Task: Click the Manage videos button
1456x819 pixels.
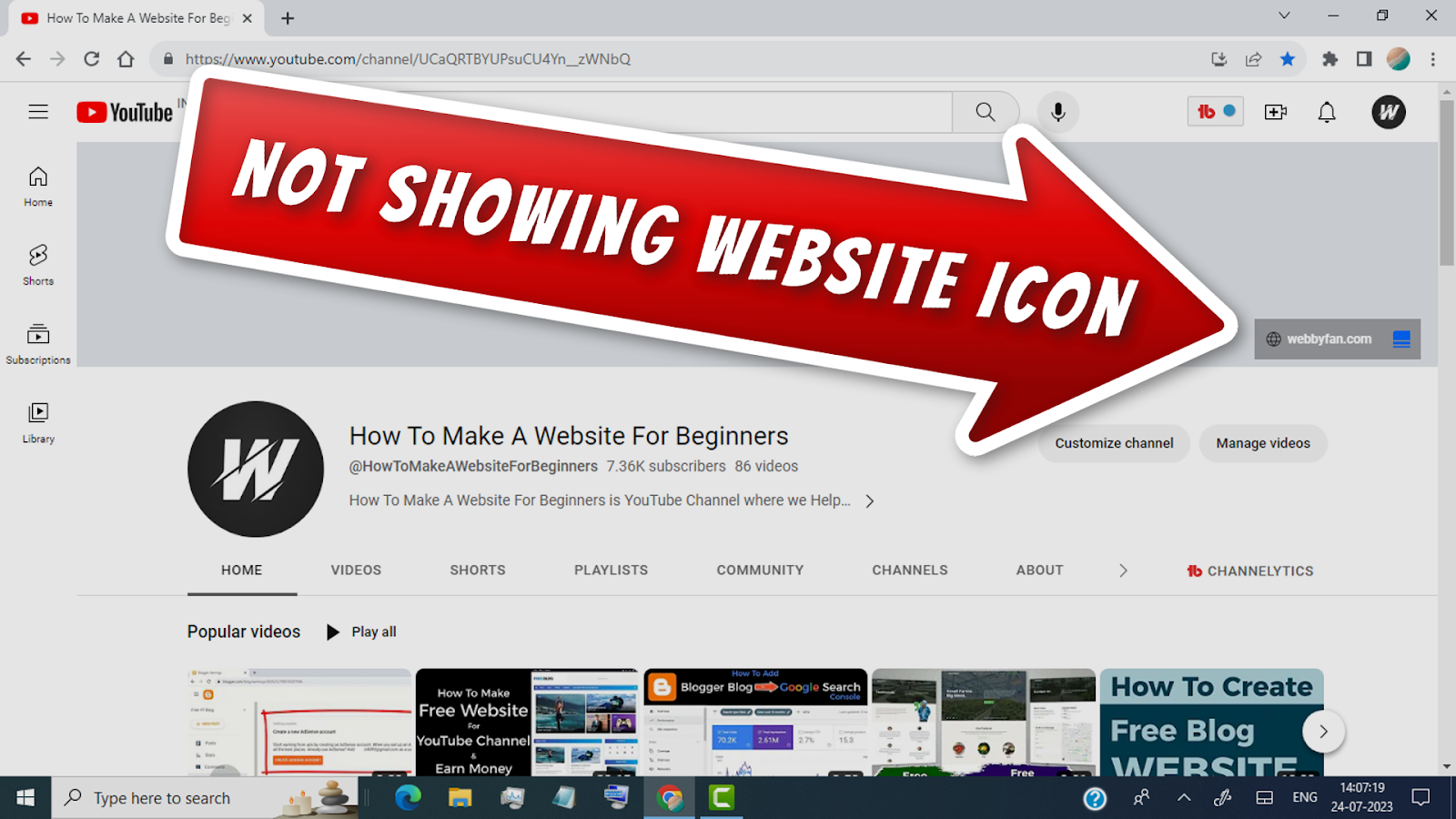Action: point(1263,443)
